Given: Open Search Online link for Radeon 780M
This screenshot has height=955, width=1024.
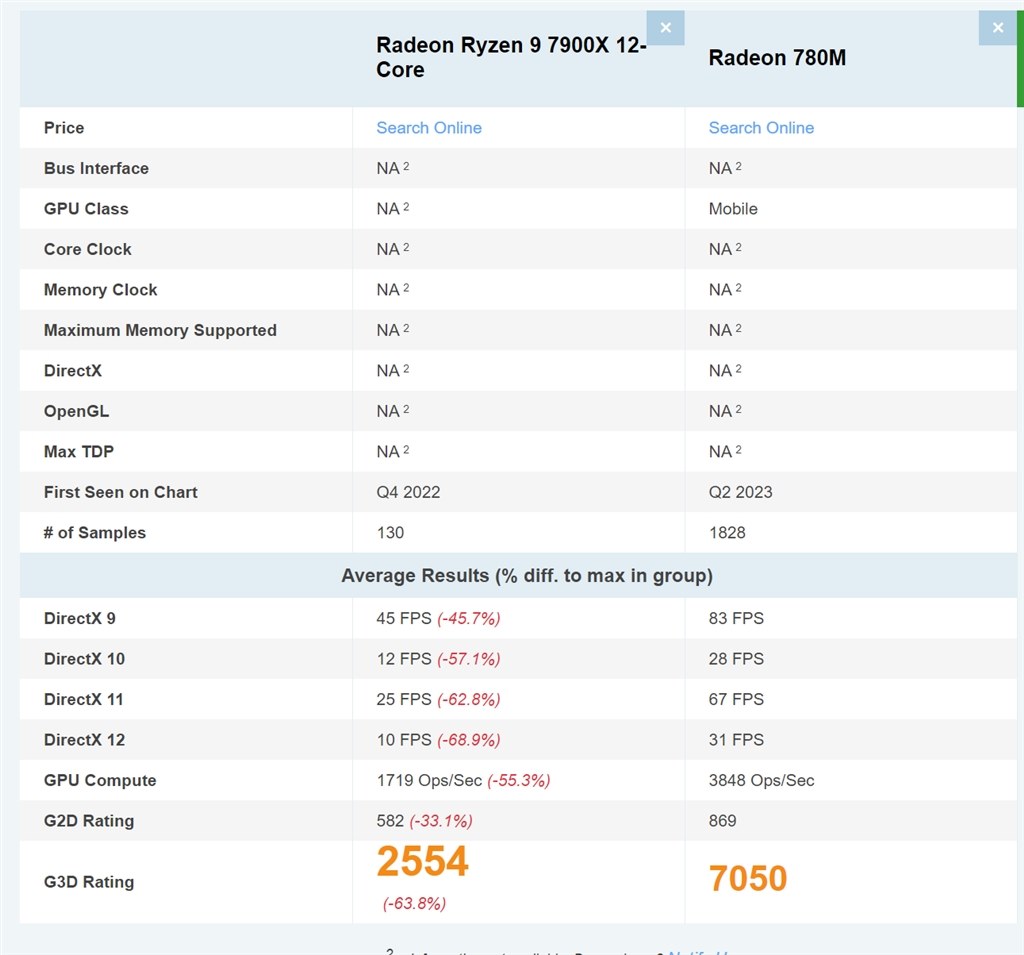Looking at the screenshot, I should 761,128.
